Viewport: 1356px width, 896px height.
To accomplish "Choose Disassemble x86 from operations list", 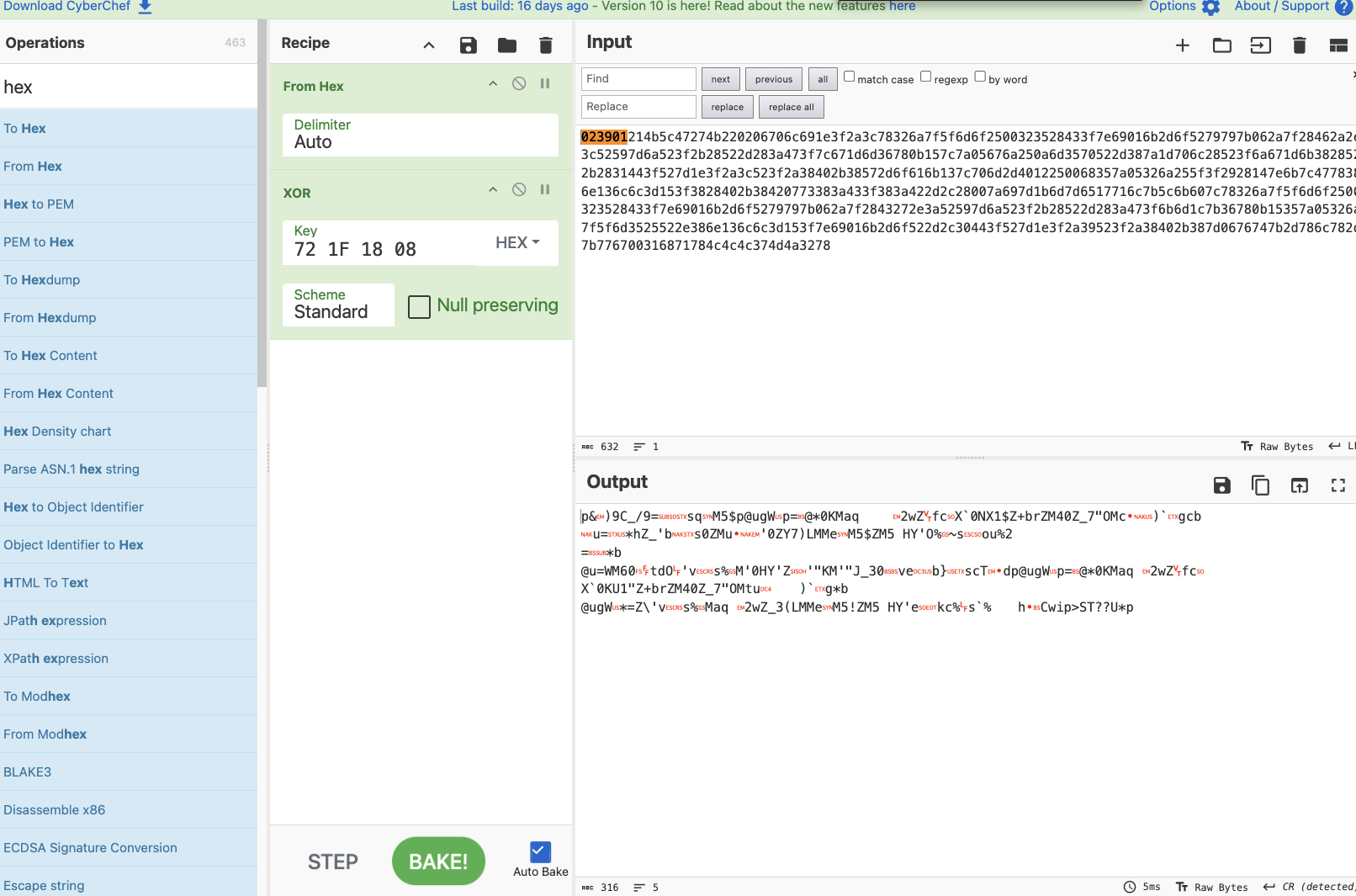I will pos(55,810).
